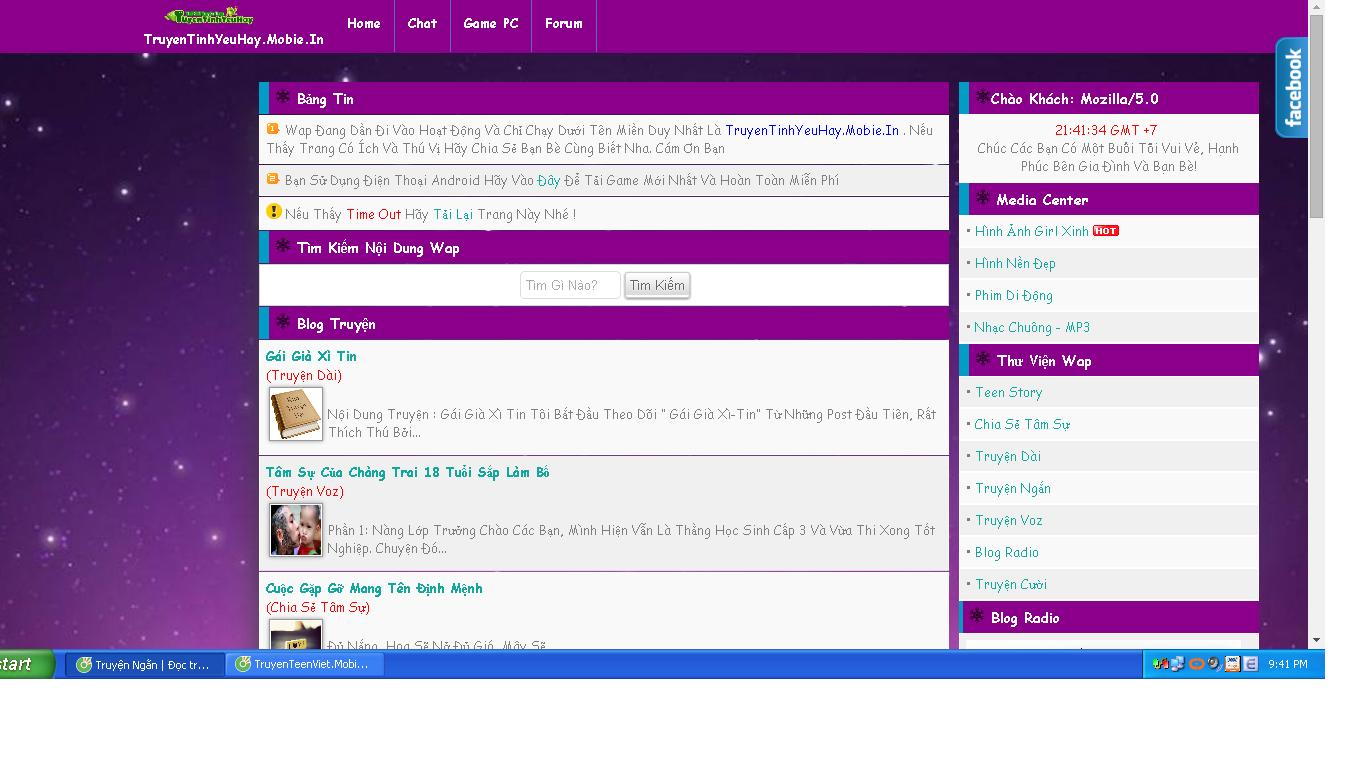This screenshot has height=768, width=1366.
Task: Click the yellow Time Out warning icon
Action: (273, 212)
